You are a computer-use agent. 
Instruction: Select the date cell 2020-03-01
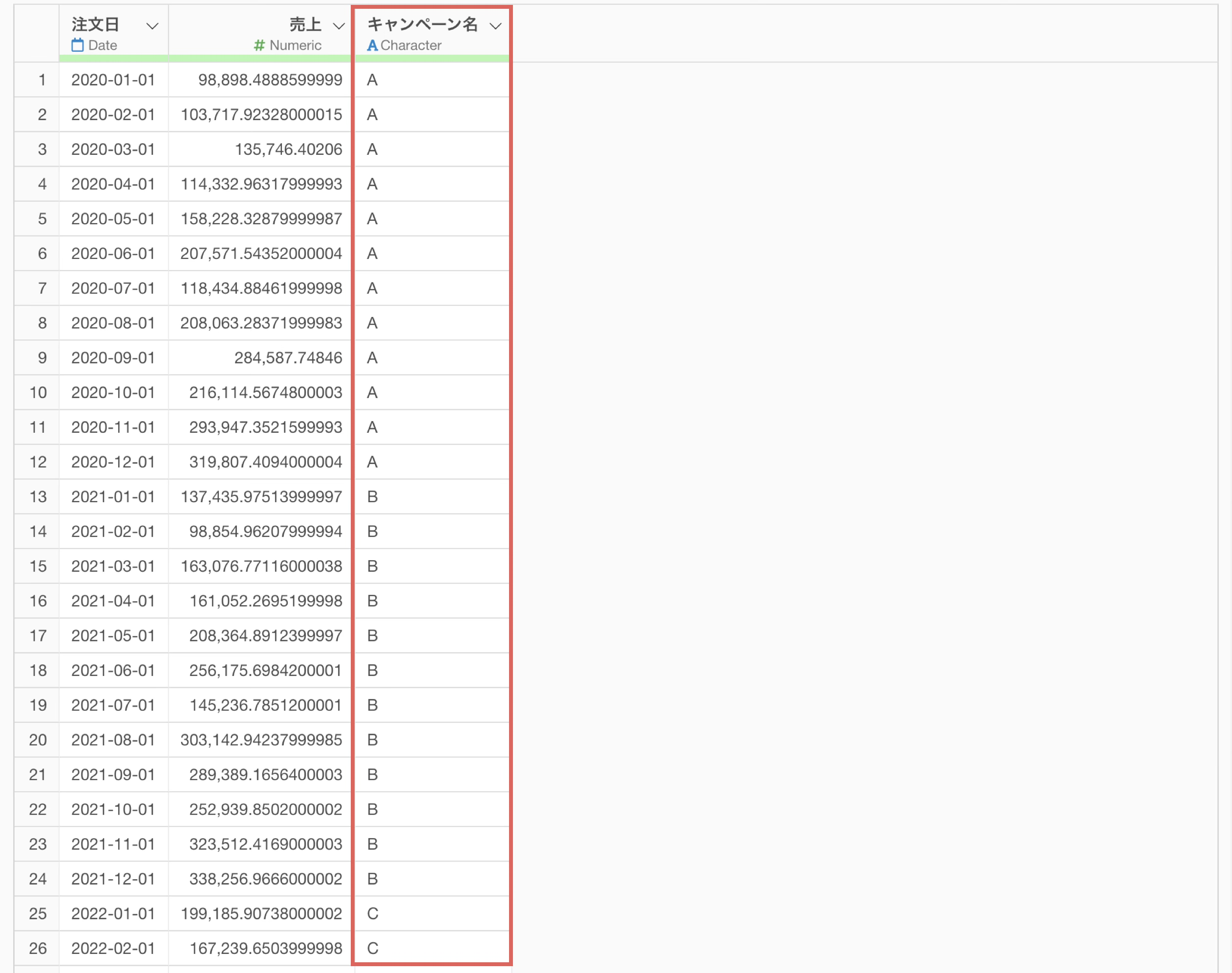click(113, 149)
